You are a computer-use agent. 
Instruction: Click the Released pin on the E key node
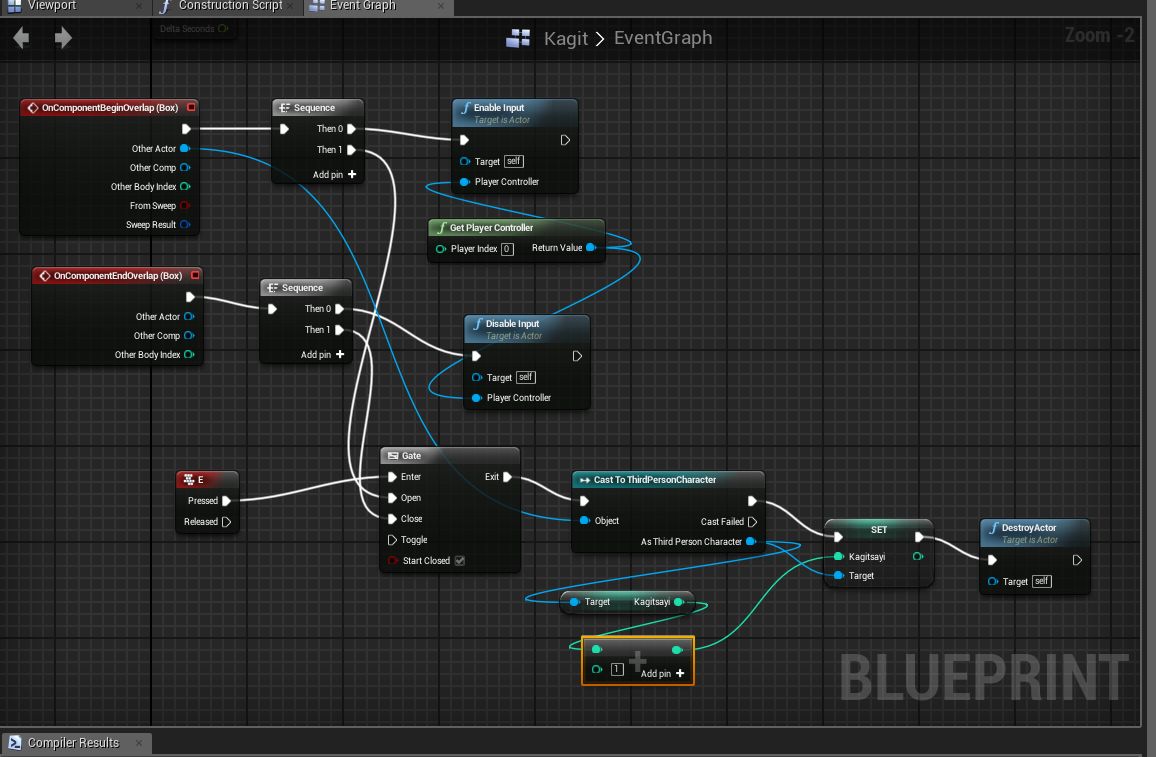226,522
